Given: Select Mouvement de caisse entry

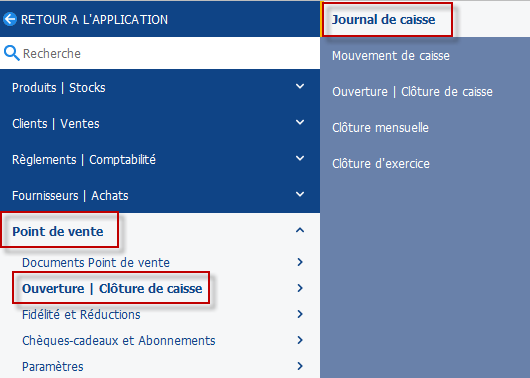Looking at the screenshot, I should tap(391, 56).
